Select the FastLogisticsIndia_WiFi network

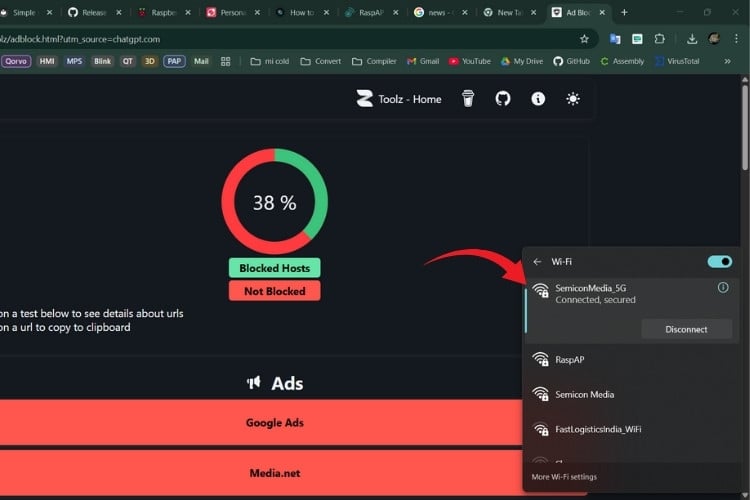[x=631, y=430]
